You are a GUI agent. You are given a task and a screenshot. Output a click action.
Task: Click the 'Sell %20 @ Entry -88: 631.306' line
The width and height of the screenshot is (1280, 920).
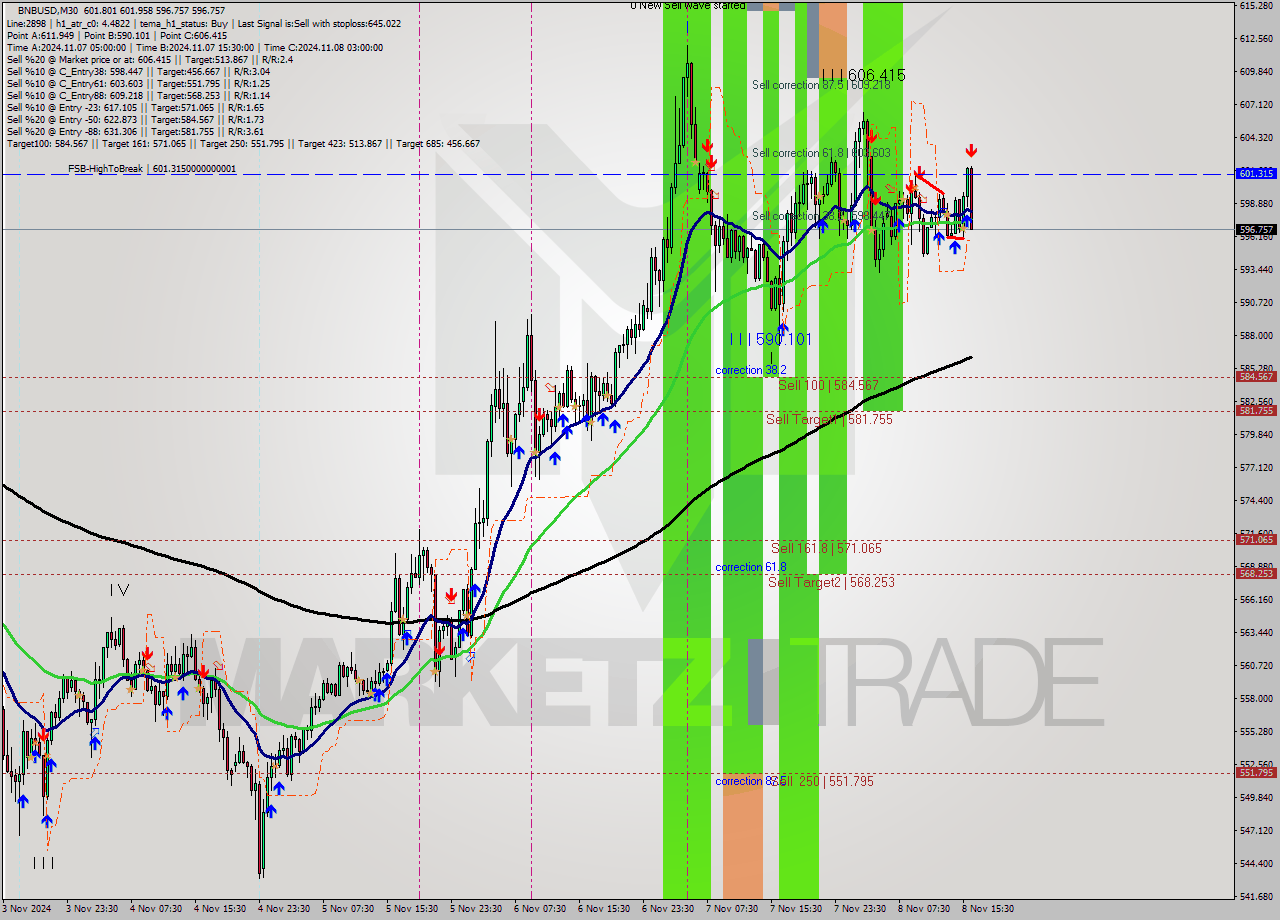coord(135,131)
